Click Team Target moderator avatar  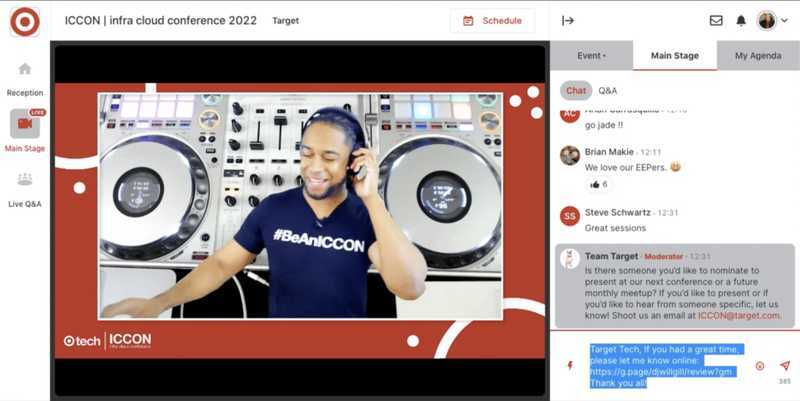coord(570,259)
